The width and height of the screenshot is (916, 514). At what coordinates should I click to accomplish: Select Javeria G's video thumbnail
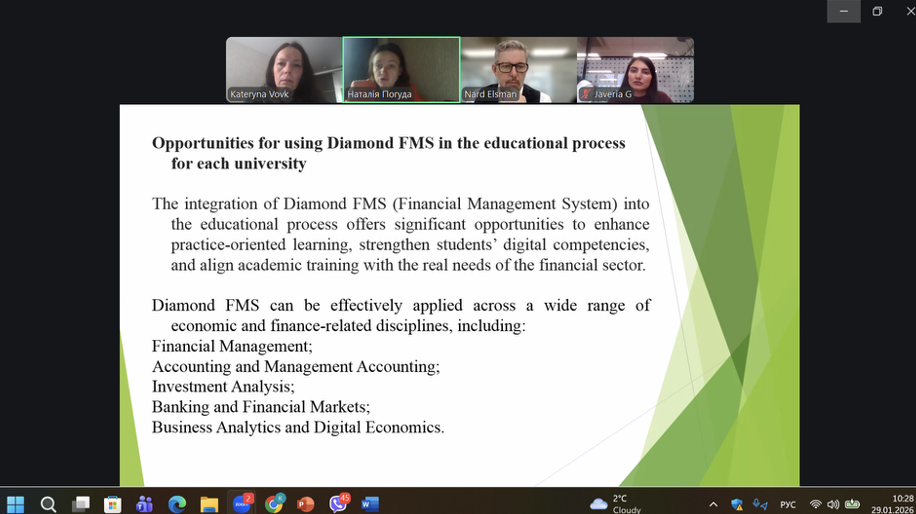635,69
